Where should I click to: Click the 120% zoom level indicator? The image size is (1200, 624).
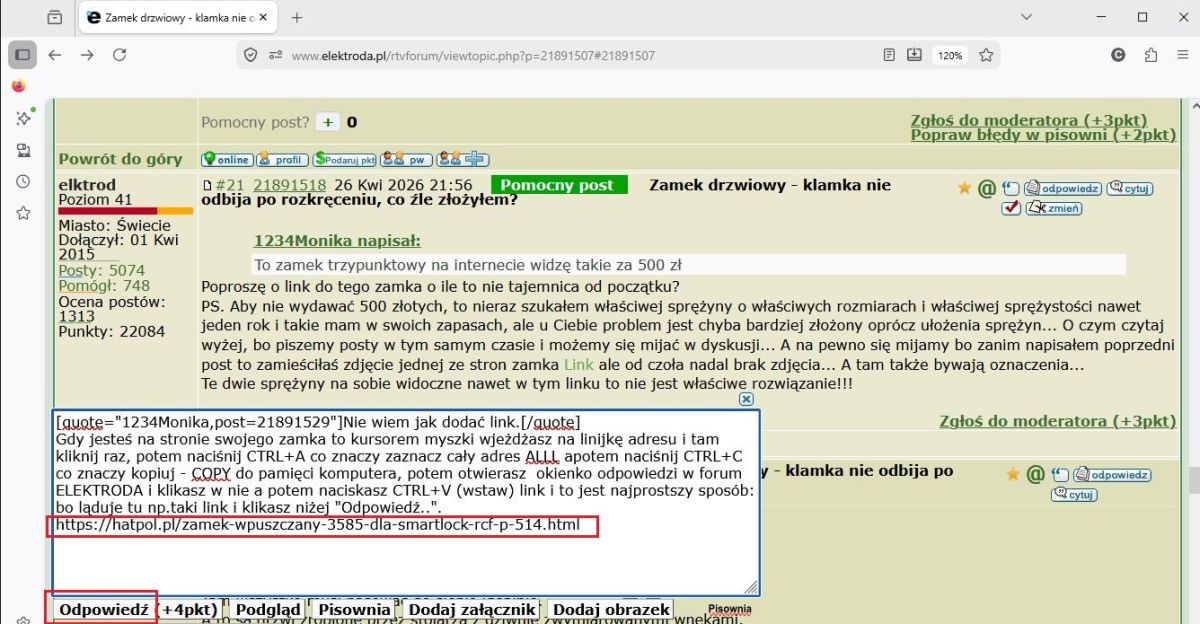949,56
